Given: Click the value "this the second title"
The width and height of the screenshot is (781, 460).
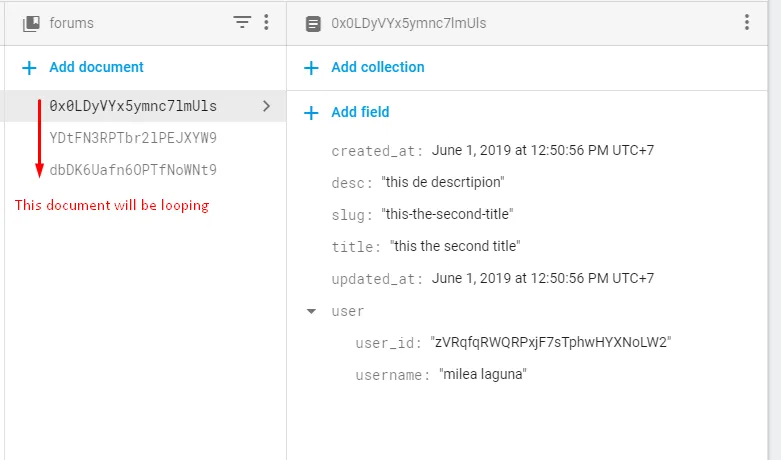Looking at the screenshot, I should coord(455,246).
